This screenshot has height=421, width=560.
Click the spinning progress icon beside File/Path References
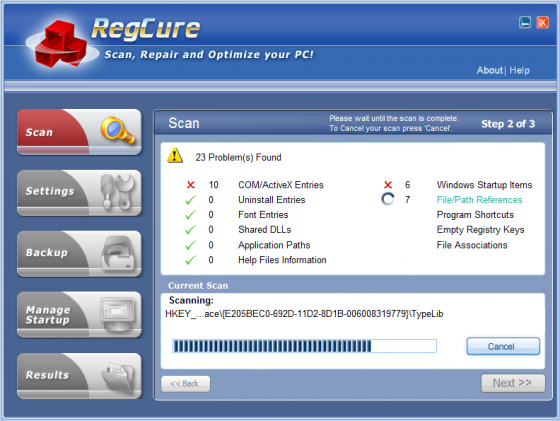coord(388,199)
